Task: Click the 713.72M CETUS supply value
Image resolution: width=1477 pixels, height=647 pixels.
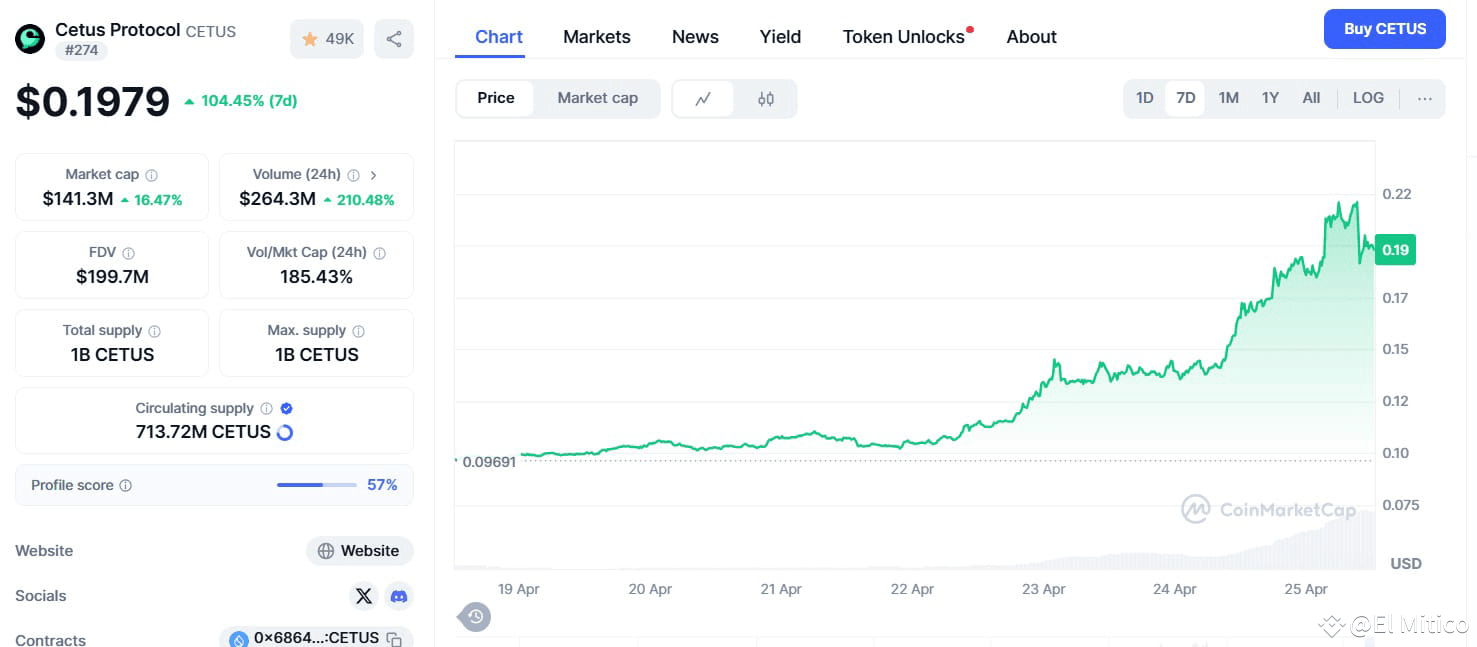Action: pos(203,432)
